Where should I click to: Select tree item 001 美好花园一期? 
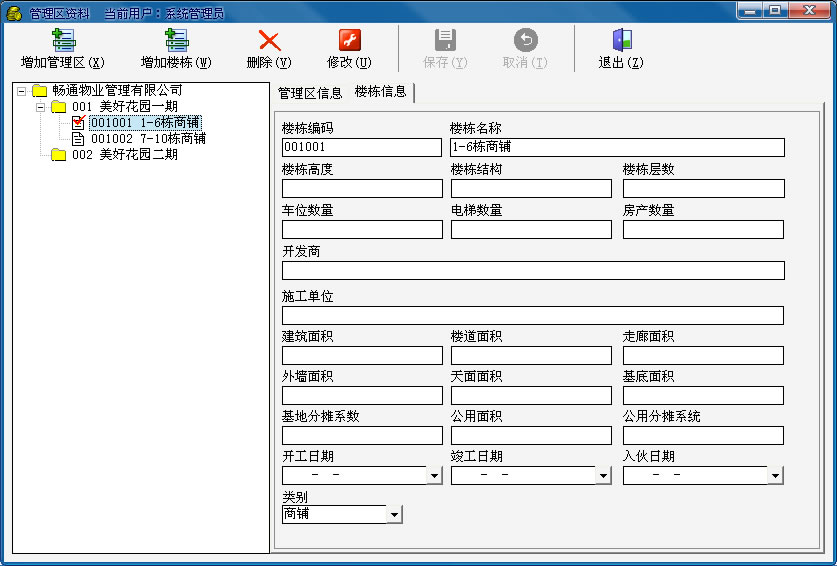[124, 107]
